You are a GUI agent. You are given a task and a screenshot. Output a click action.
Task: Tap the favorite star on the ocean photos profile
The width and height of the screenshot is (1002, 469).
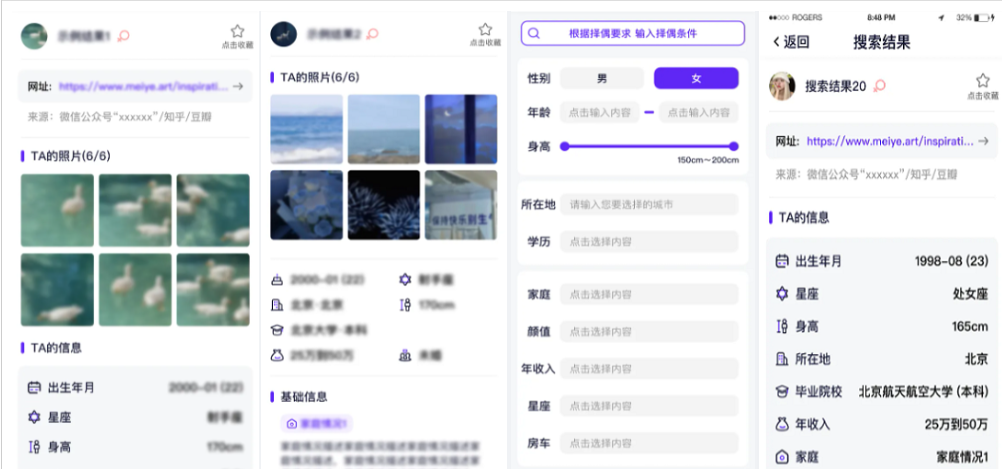(485, 31)
